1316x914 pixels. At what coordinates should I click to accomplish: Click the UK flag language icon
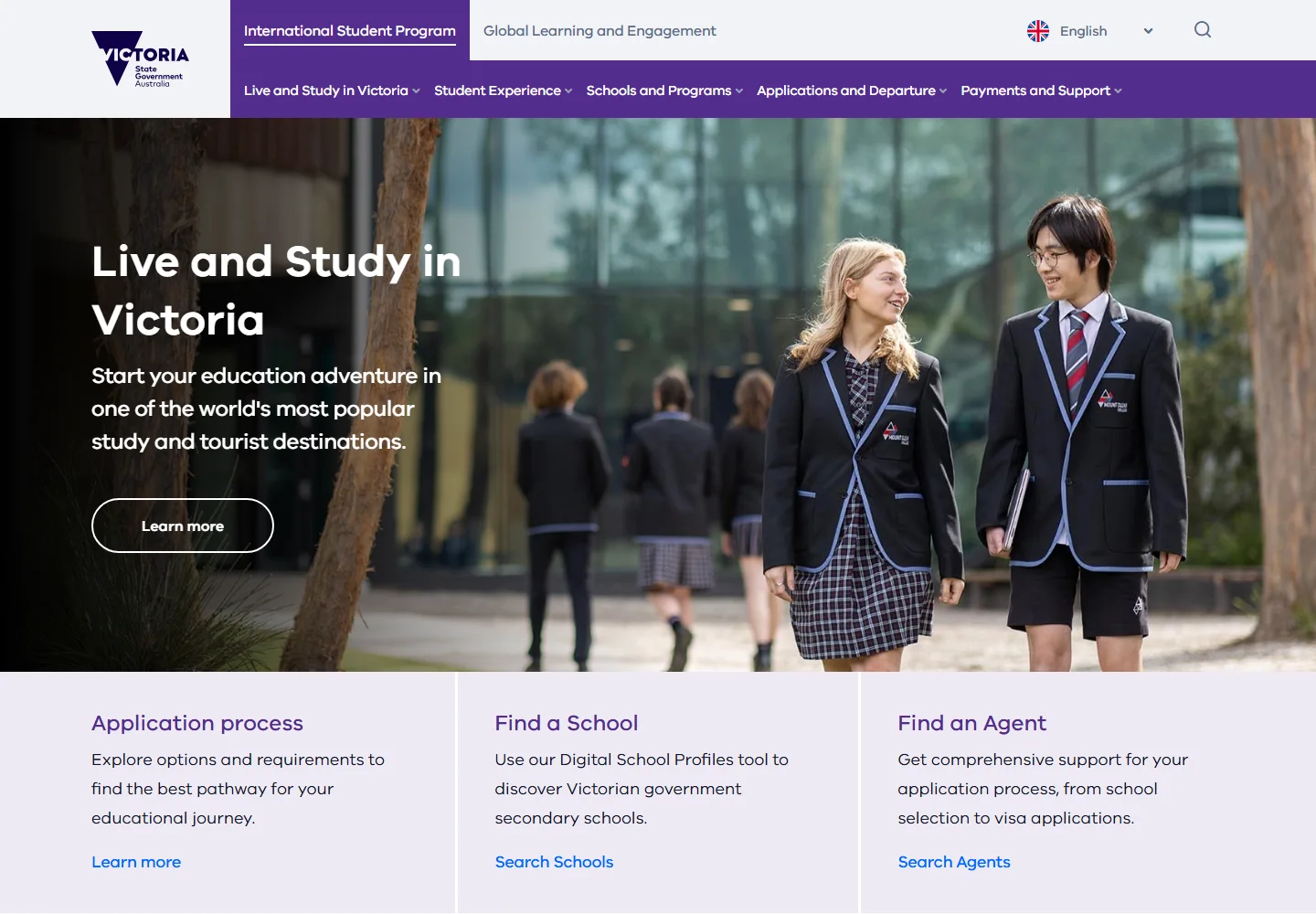1038,31
